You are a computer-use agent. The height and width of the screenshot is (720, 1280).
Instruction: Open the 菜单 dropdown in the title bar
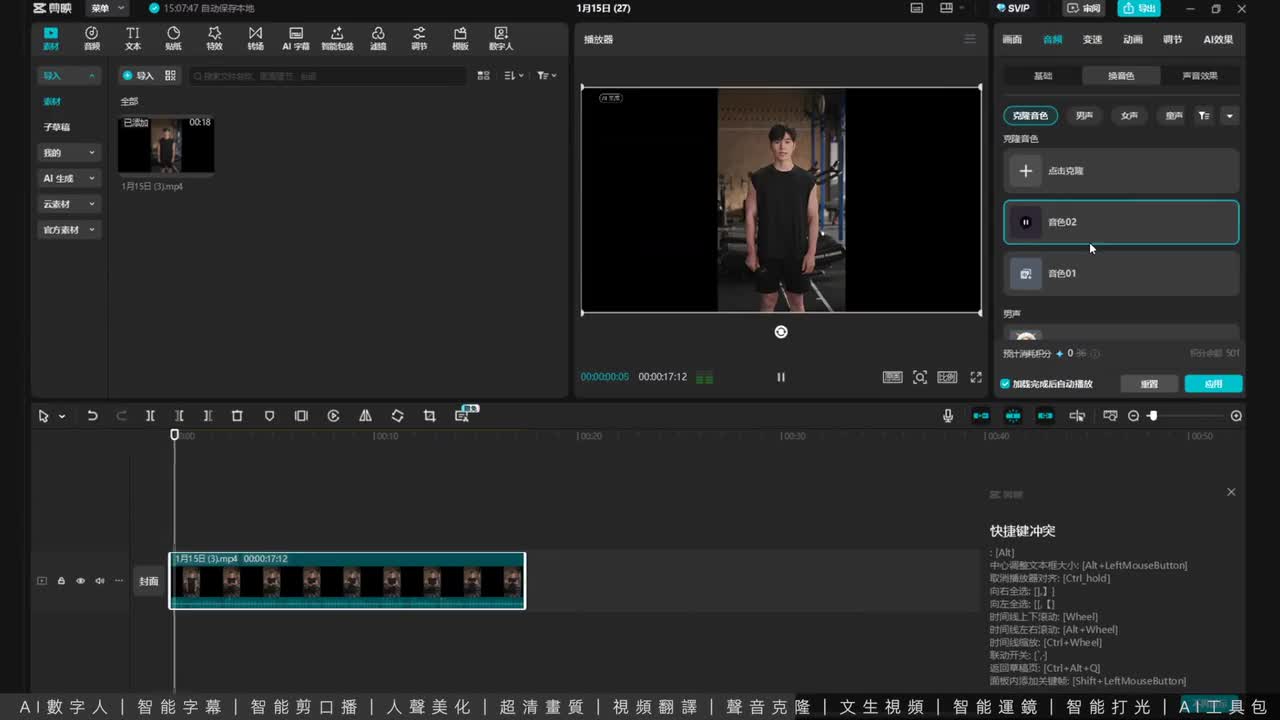tap(106, 9)
